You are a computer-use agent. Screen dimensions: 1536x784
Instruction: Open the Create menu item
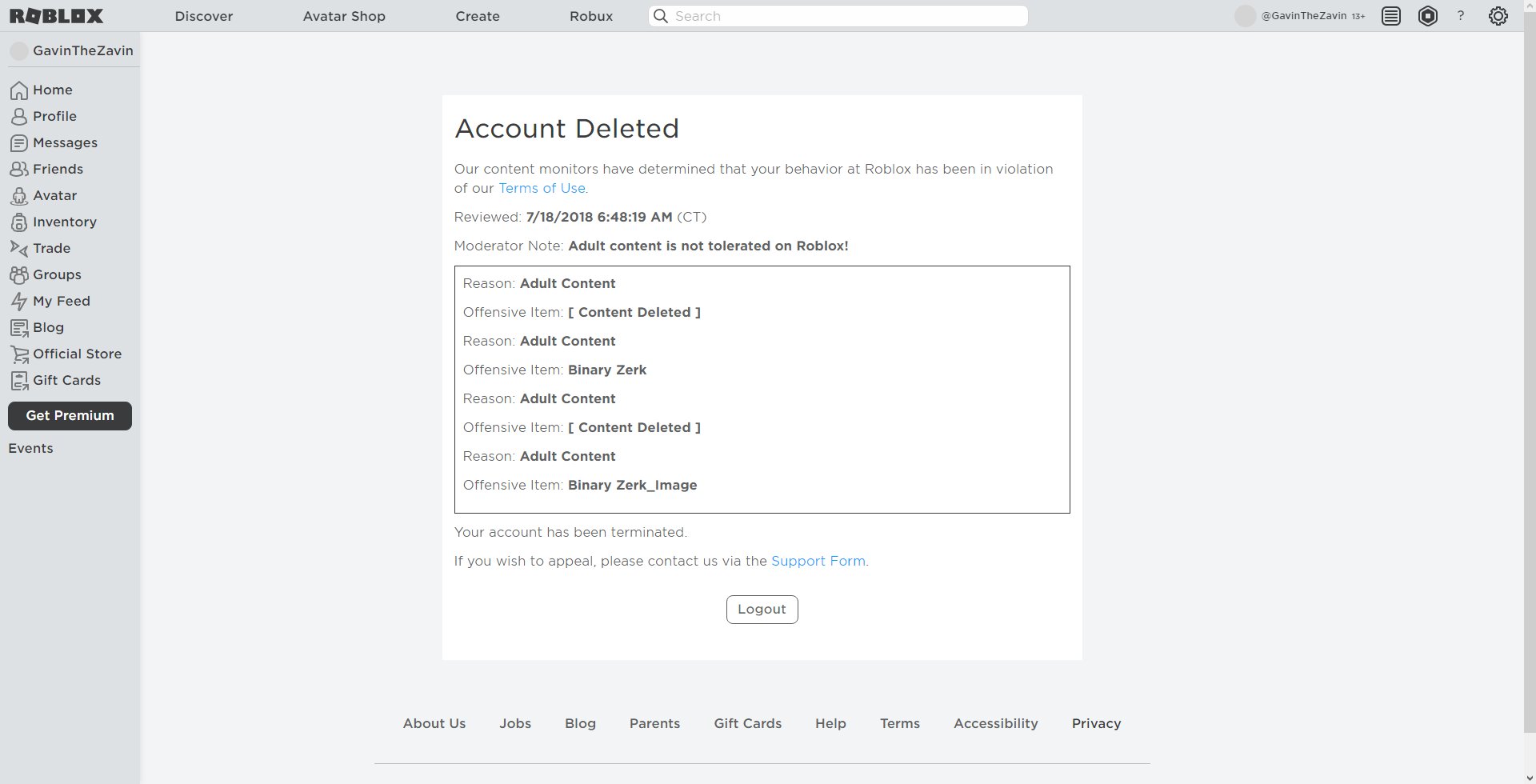pos(478,16)
